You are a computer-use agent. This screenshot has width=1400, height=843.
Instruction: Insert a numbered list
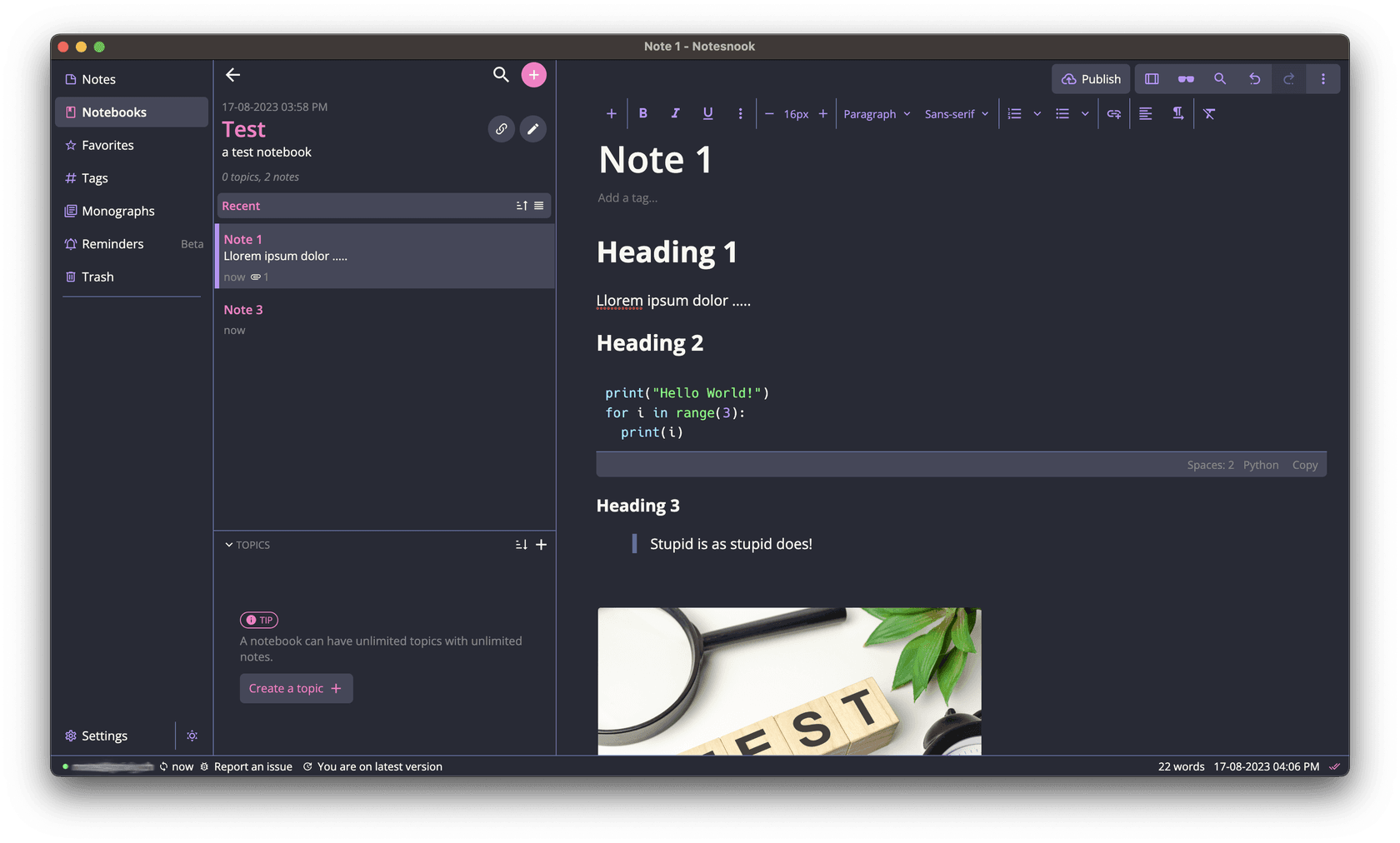(1014, 114)
